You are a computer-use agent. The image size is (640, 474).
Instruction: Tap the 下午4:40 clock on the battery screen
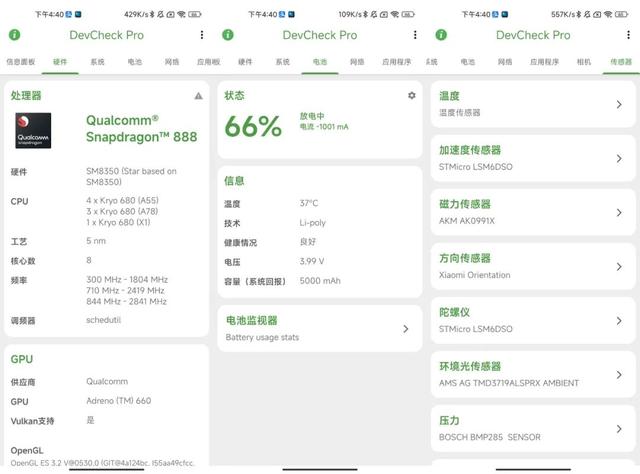tap(263, 14)
